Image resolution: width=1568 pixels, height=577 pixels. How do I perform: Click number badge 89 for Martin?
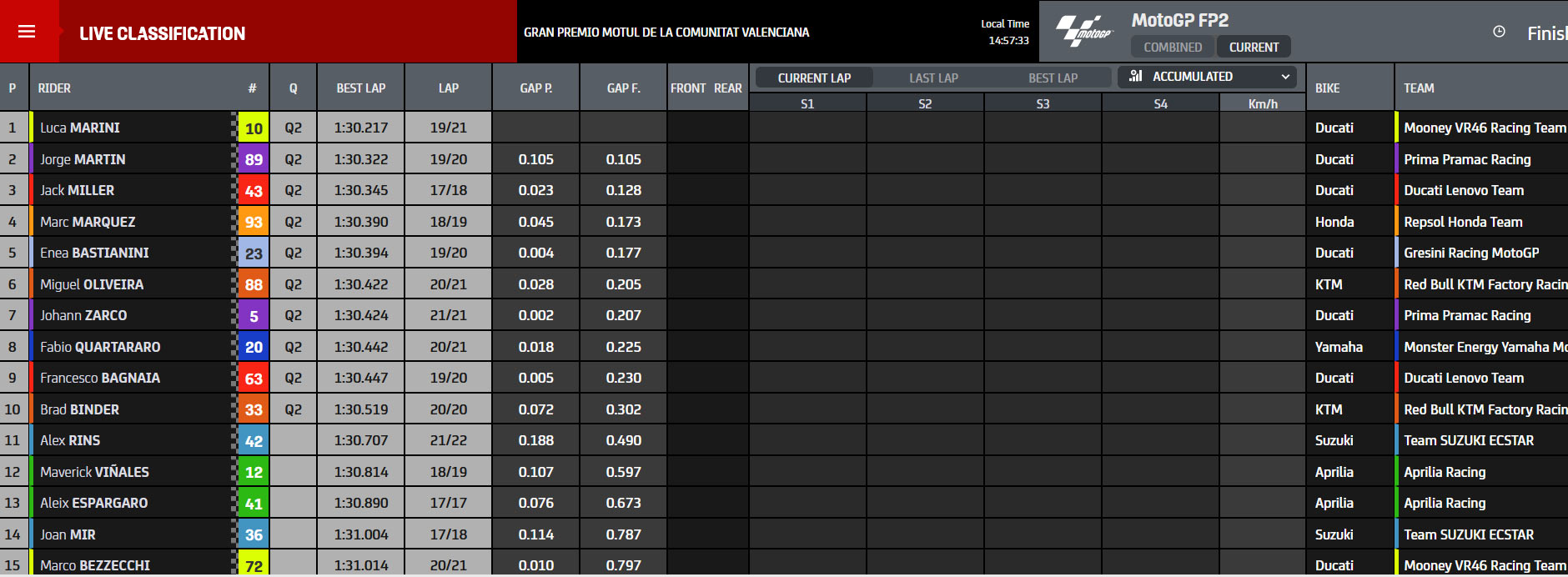pyautogui.click(x=254, y=159)
